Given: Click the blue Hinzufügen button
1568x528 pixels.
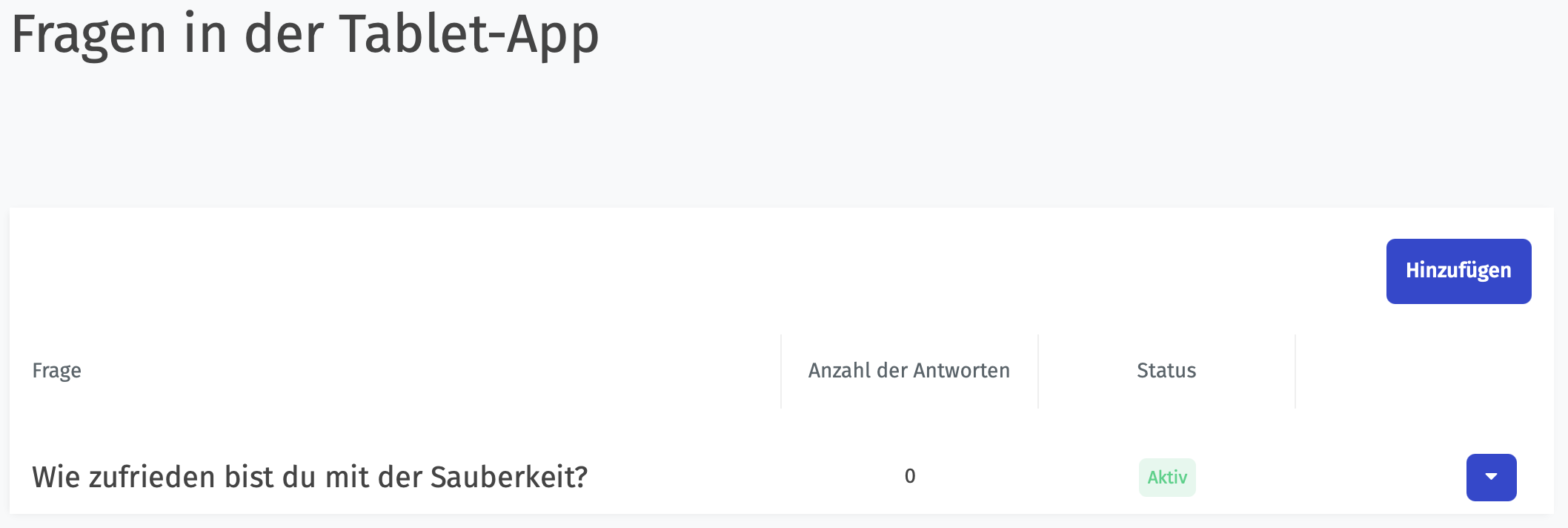Looking at the screenshot, I should [1458, 271].
